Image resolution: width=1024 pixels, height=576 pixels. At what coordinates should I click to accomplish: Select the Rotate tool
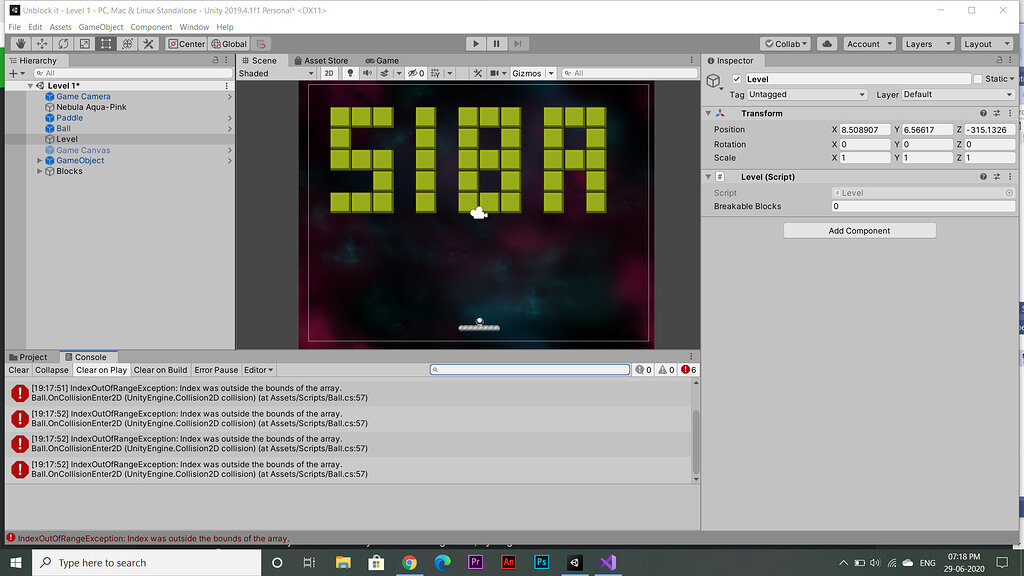click(x=62, y=43)
